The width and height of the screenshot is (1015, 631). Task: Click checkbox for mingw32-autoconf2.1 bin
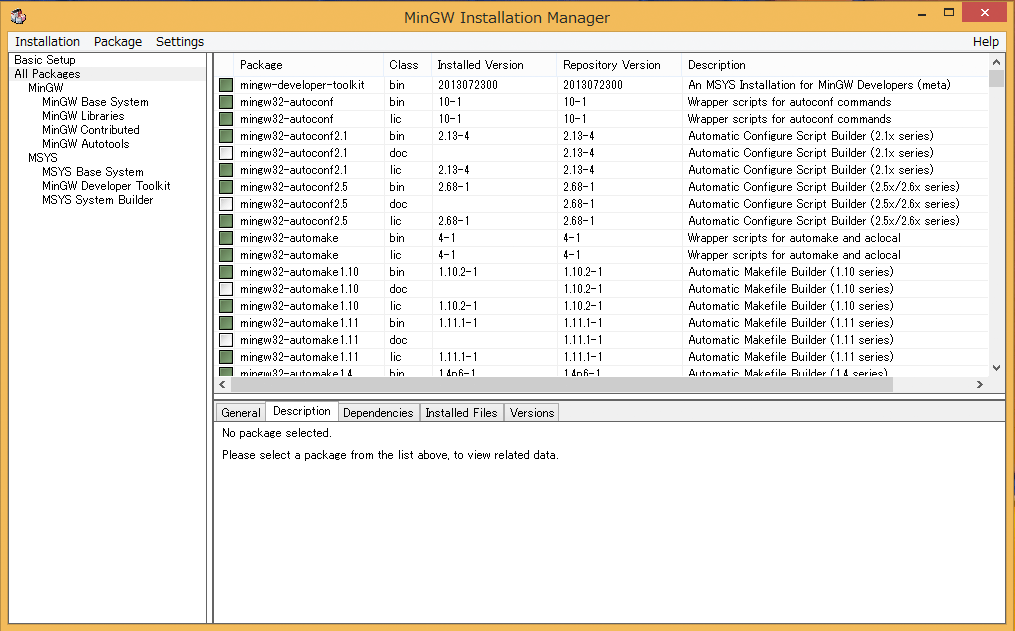pos(226,136)
